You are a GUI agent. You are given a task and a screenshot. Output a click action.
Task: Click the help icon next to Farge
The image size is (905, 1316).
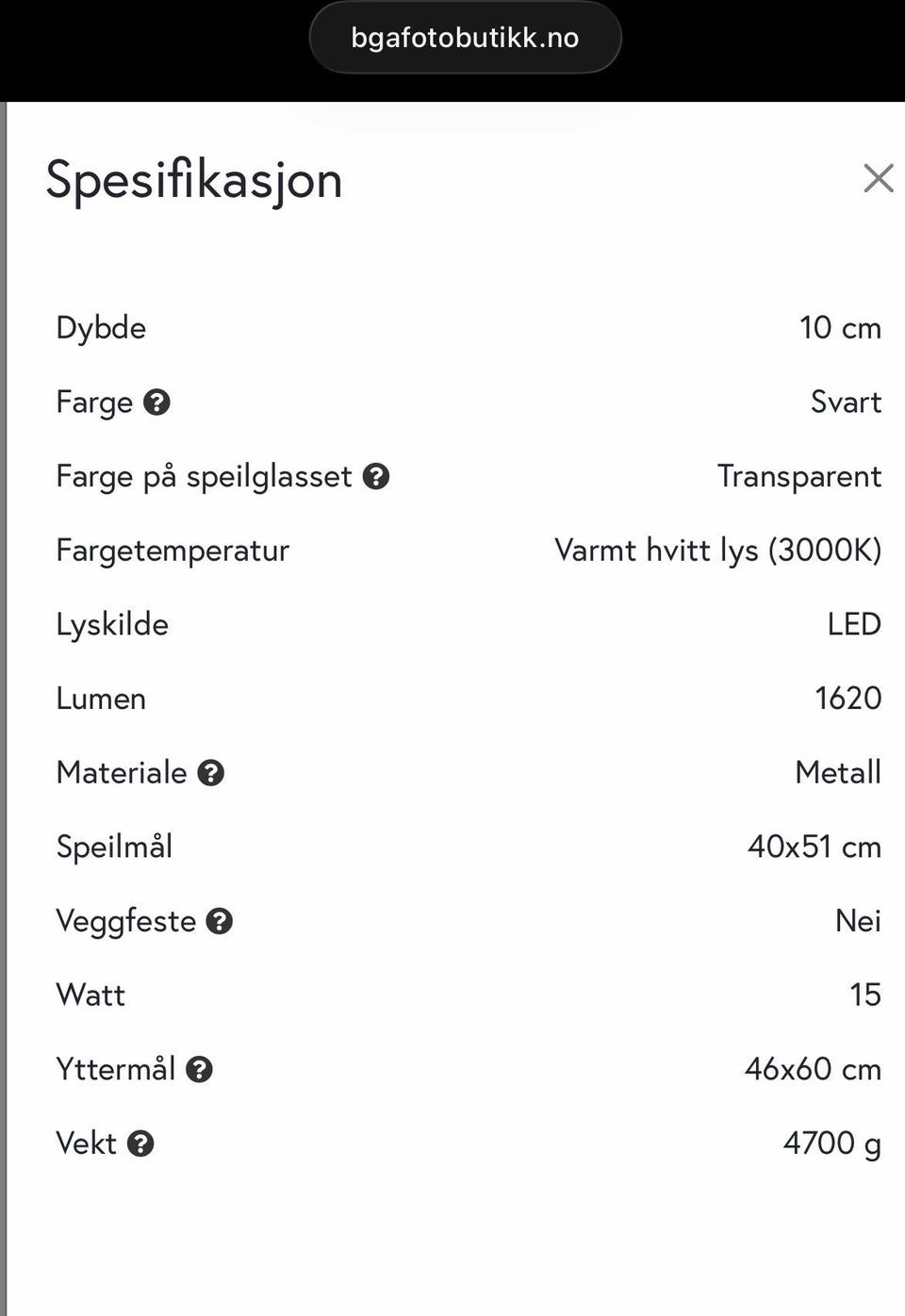tap(156, 403)
